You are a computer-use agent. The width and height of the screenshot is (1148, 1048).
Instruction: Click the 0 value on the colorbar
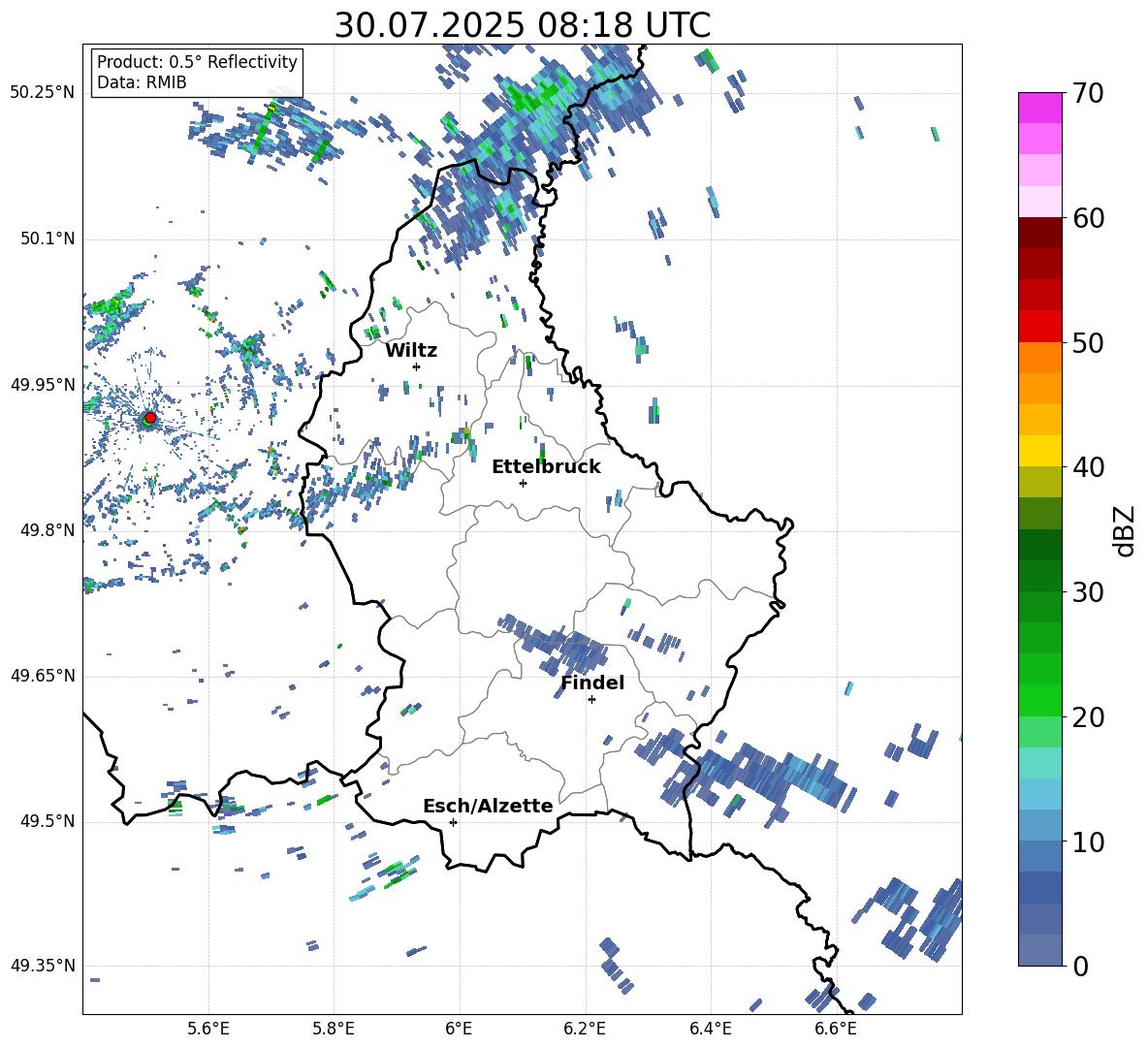[1081, 966]
